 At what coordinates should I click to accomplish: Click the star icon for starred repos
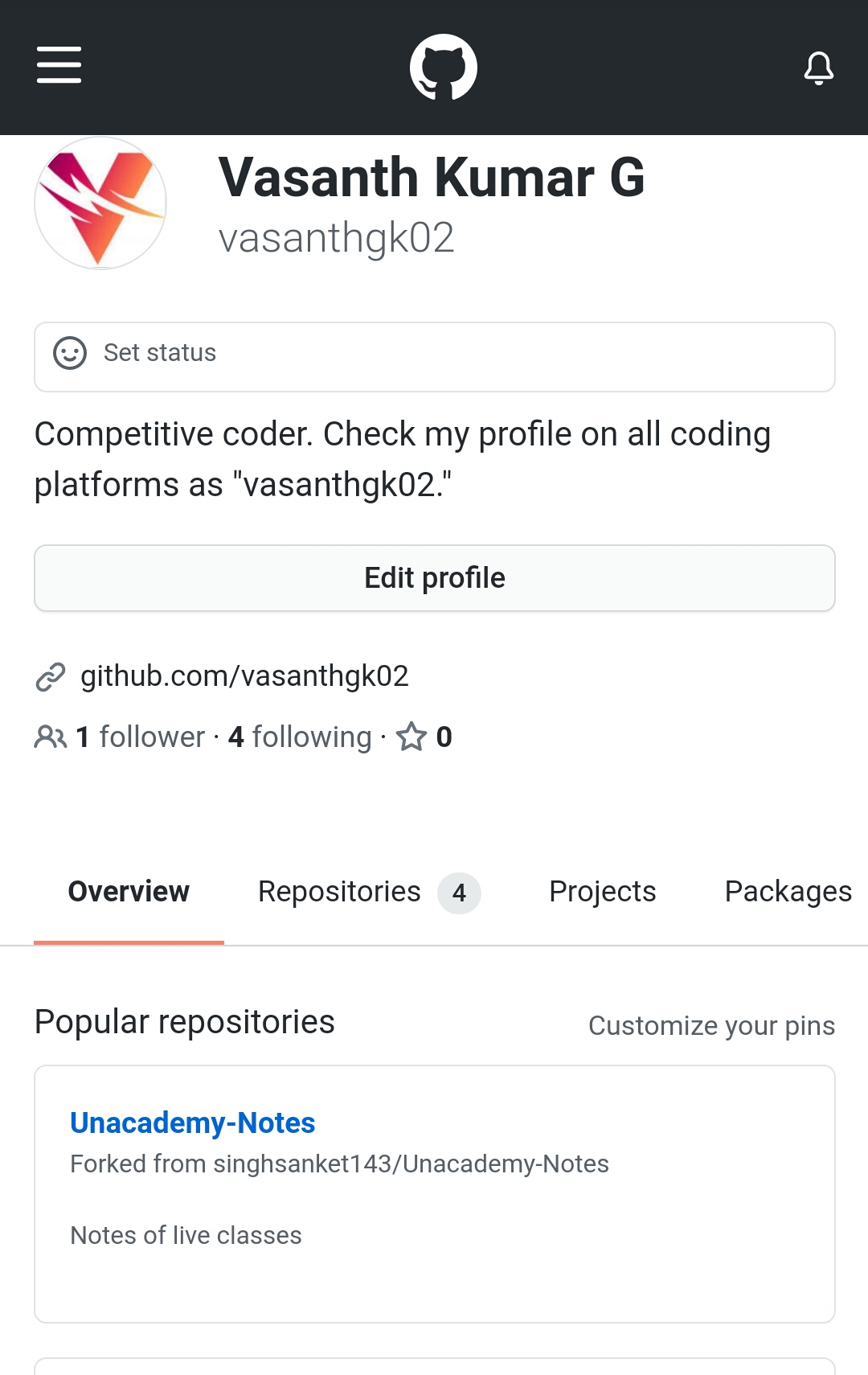pos(411,737)
